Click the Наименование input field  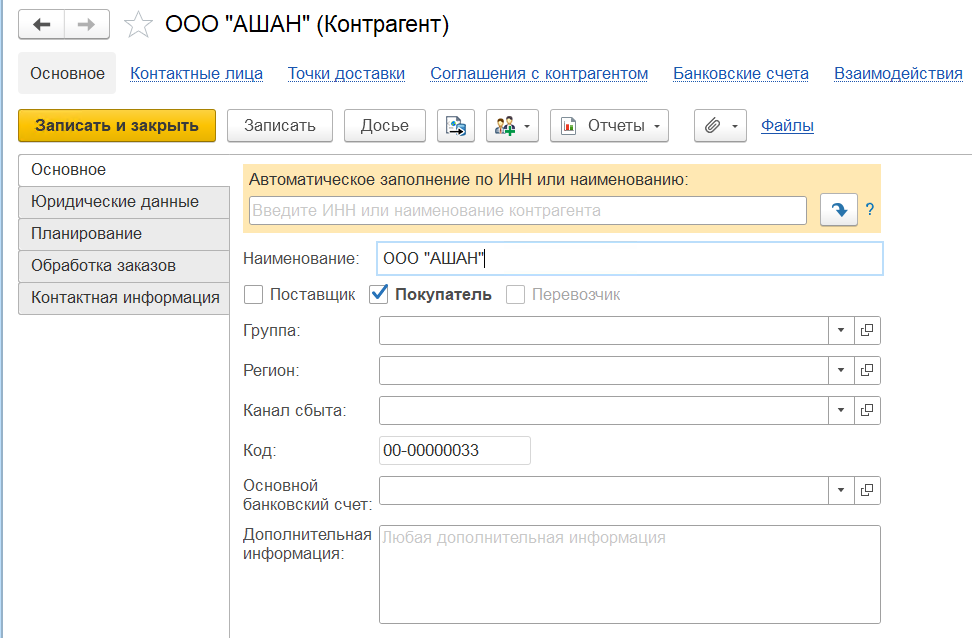[628, 259]
